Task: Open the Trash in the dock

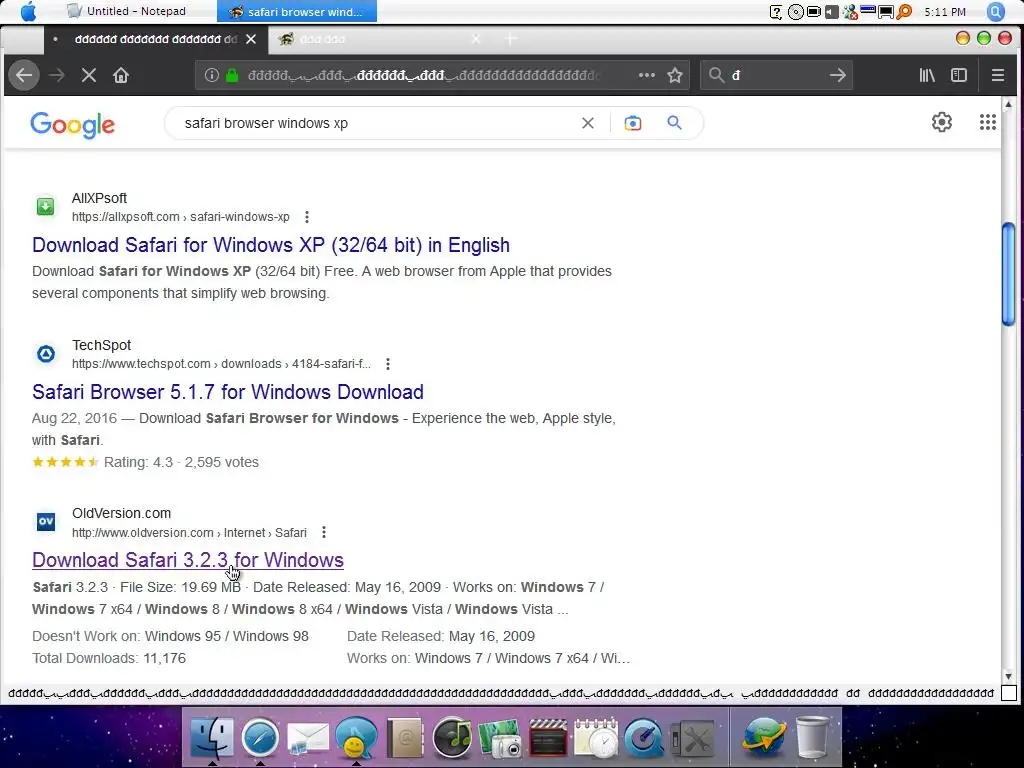Action: [812, 738]
